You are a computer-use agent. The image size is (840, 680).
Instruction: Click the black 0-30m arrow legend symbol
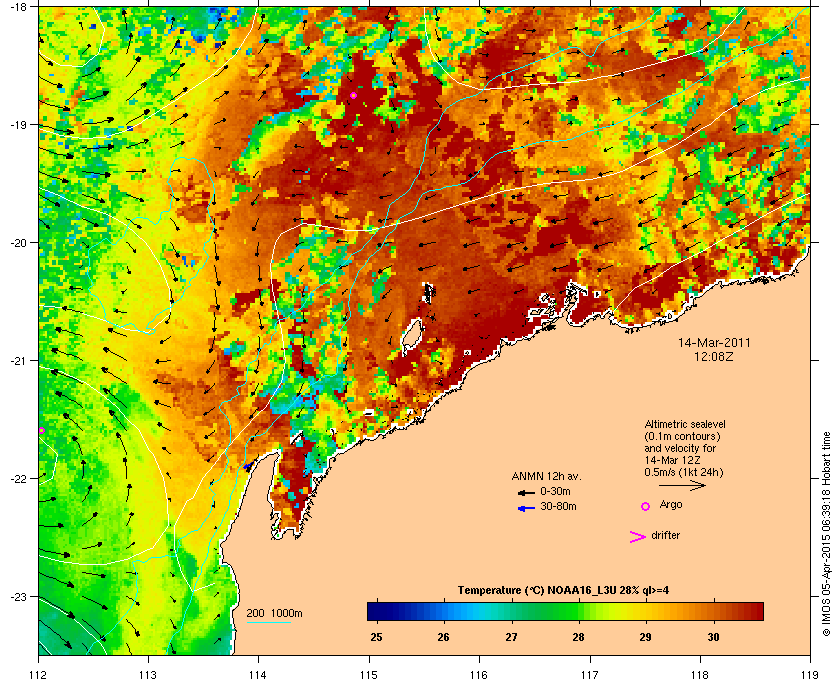(x=527, y=492)
